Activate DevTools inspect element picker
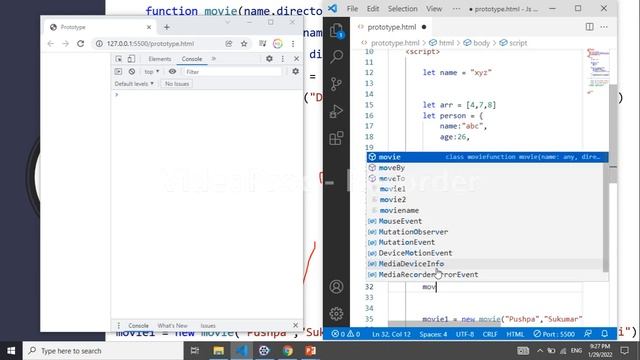 point(118,59)
